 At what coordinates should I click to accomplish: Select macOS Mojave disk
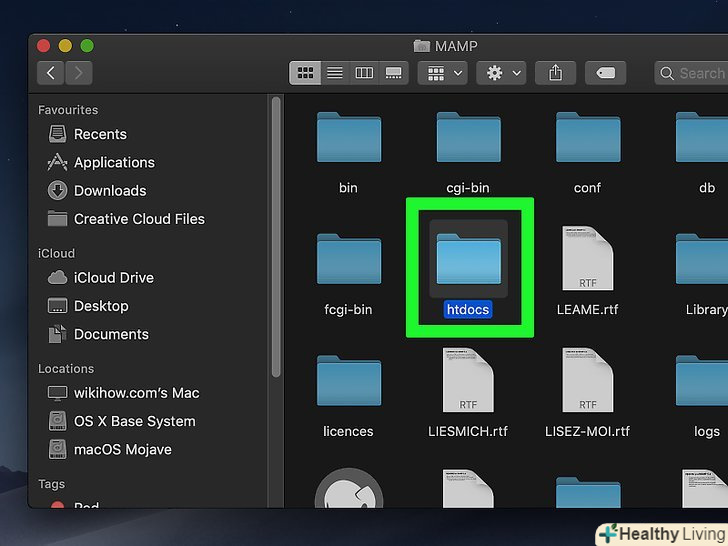[x=110, y=449]
